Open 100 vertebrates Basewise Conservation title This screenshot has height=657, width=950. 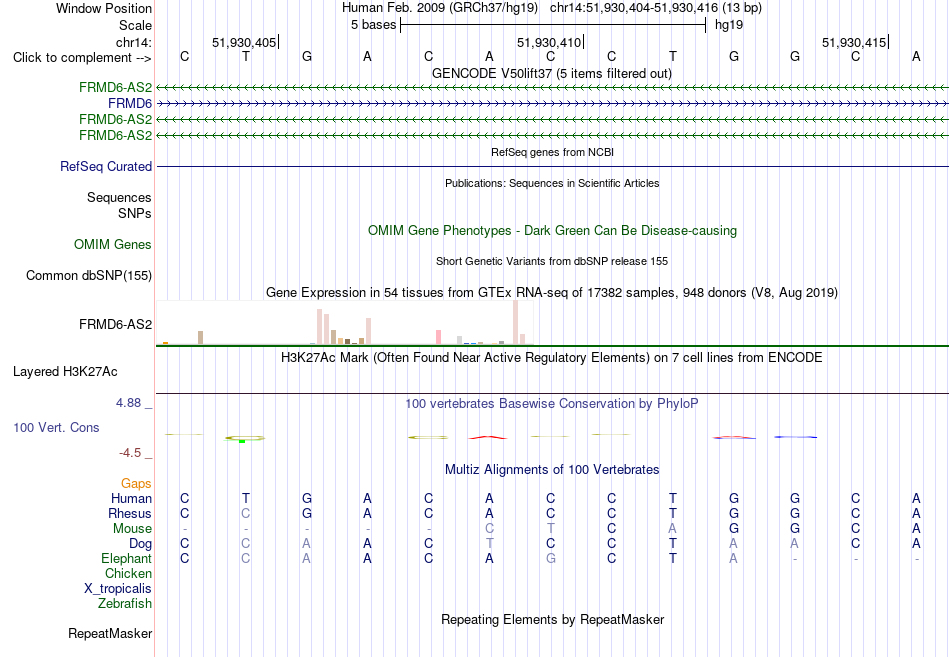[552, 404]
